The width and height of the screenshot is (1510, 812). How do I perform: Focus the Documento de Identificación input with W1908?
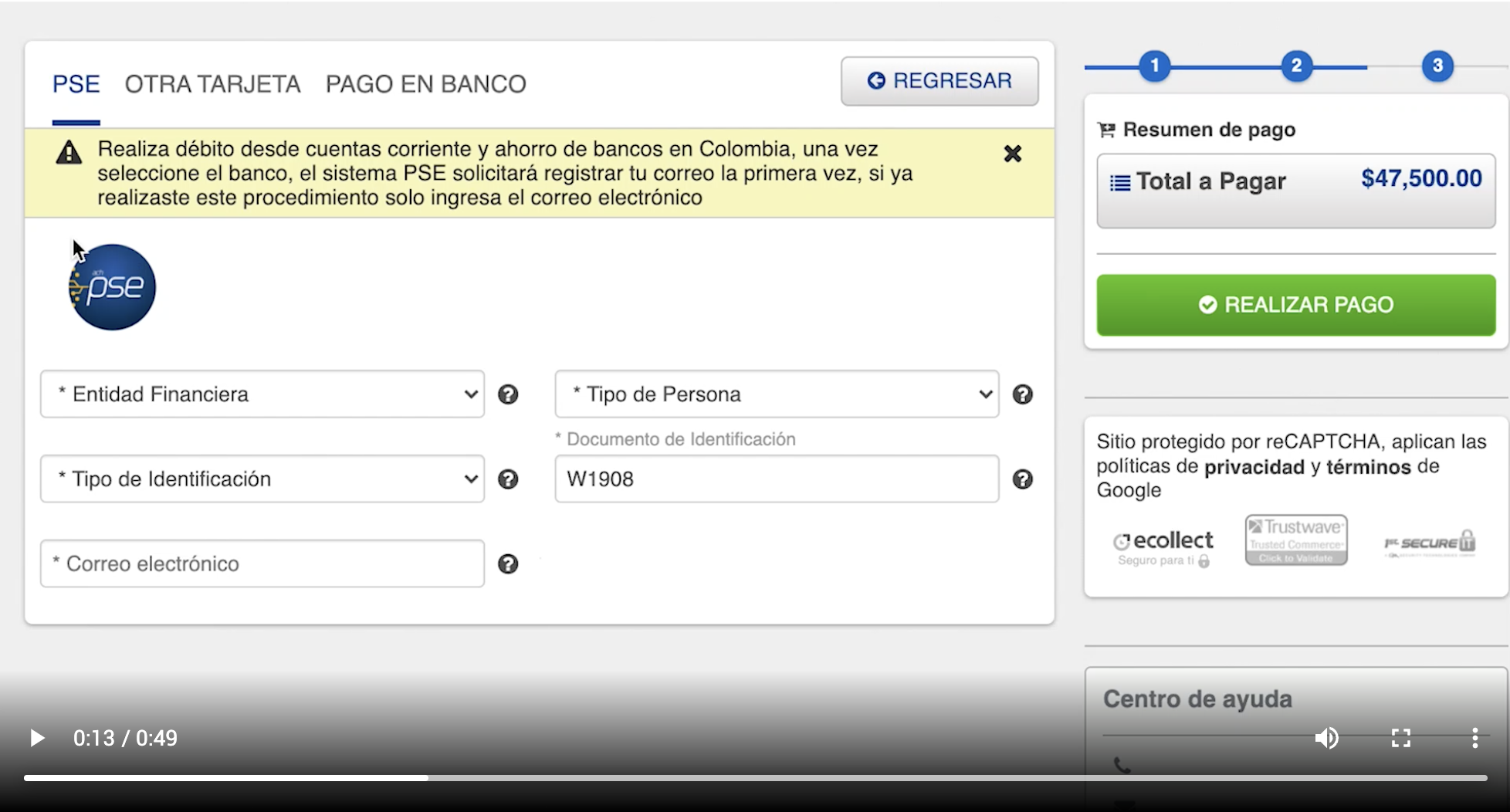click(777, 479)
